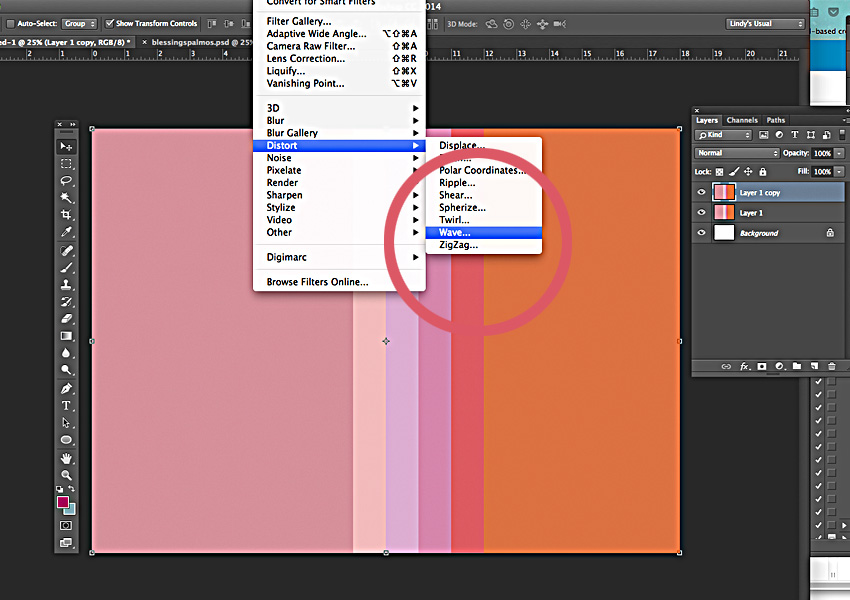This screenshot has width=850, height=600.
Task: Select the Type tool
Action: pos(67,405)
